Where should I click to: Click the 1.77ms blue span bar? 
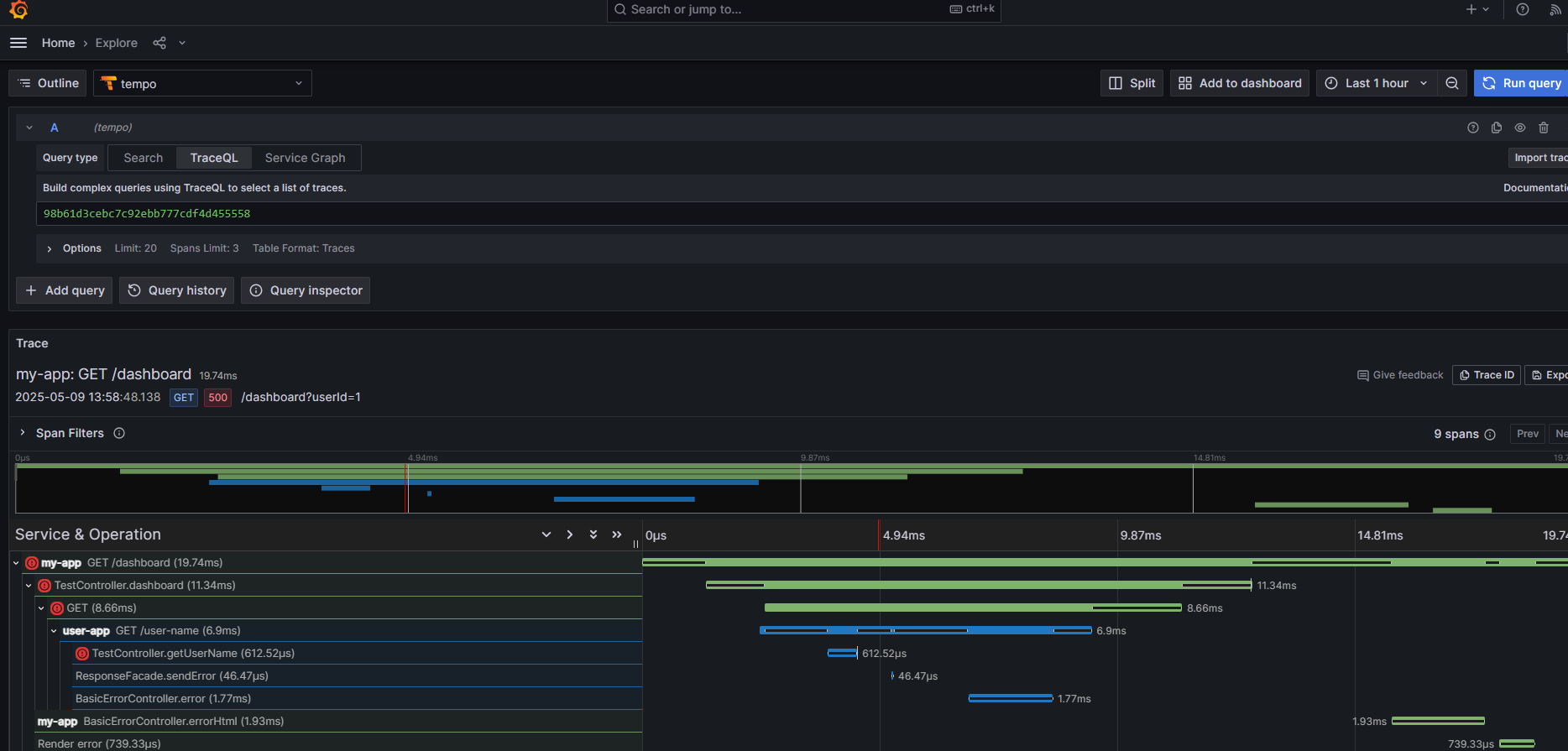click(1011, 698)
